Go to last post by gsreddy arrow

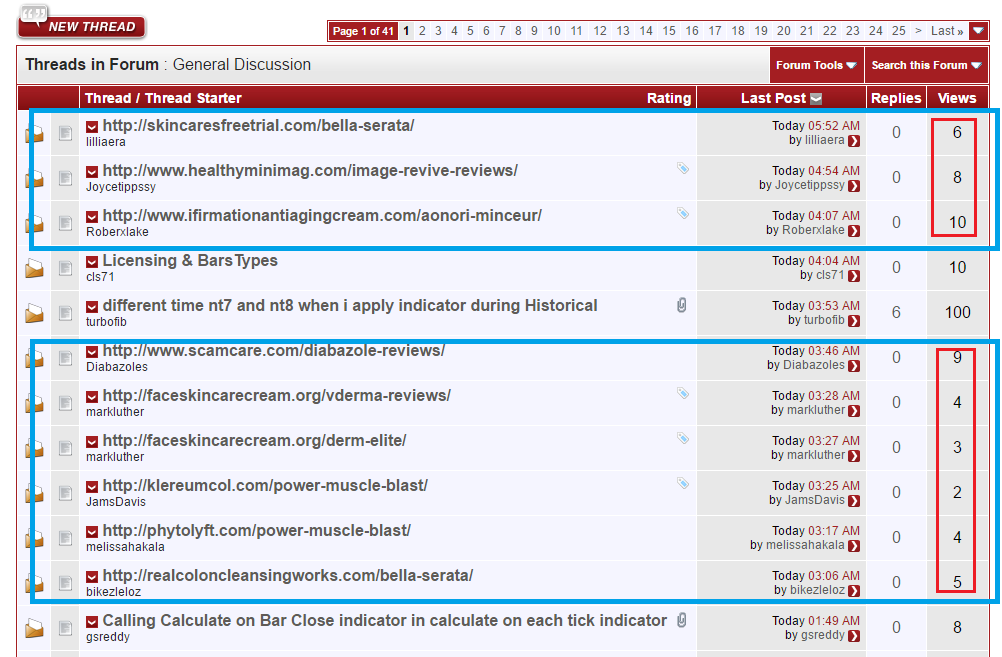854,636
